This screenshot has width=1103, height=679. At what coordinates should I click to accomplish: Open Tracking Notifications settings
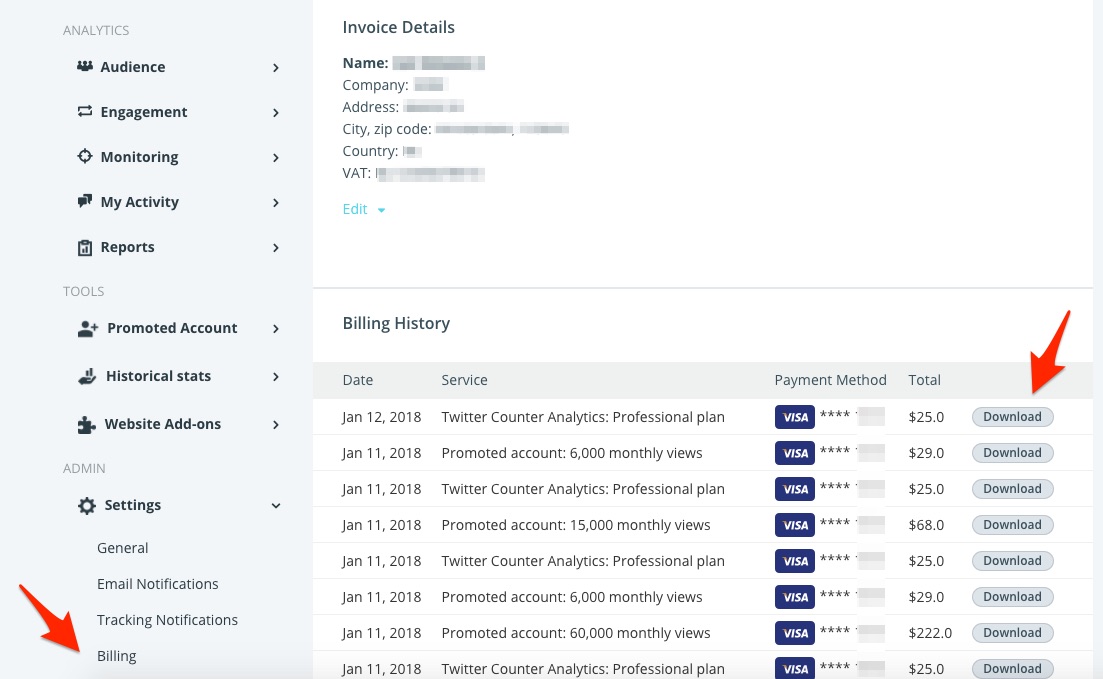click(167, 620)
